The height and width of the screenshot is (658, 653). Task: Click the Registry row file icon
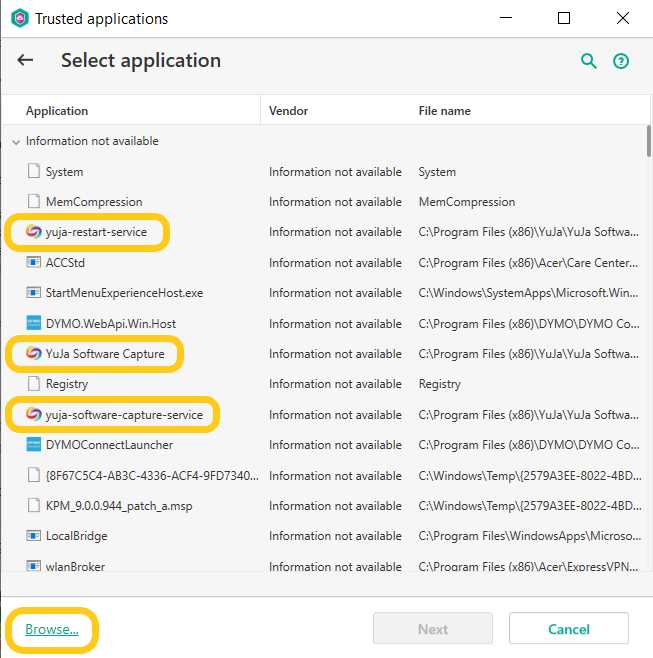tap(34, 384)
